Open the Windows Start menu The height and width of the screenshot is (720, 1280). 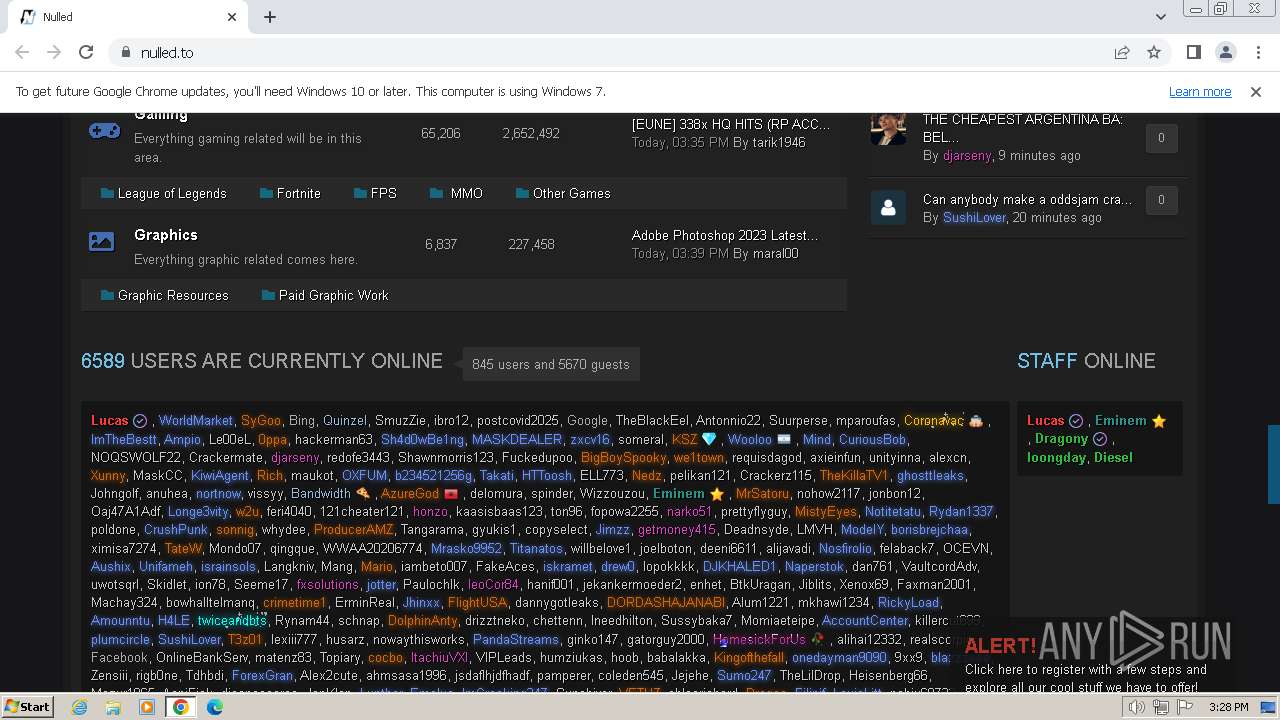[x=28, y=707]
